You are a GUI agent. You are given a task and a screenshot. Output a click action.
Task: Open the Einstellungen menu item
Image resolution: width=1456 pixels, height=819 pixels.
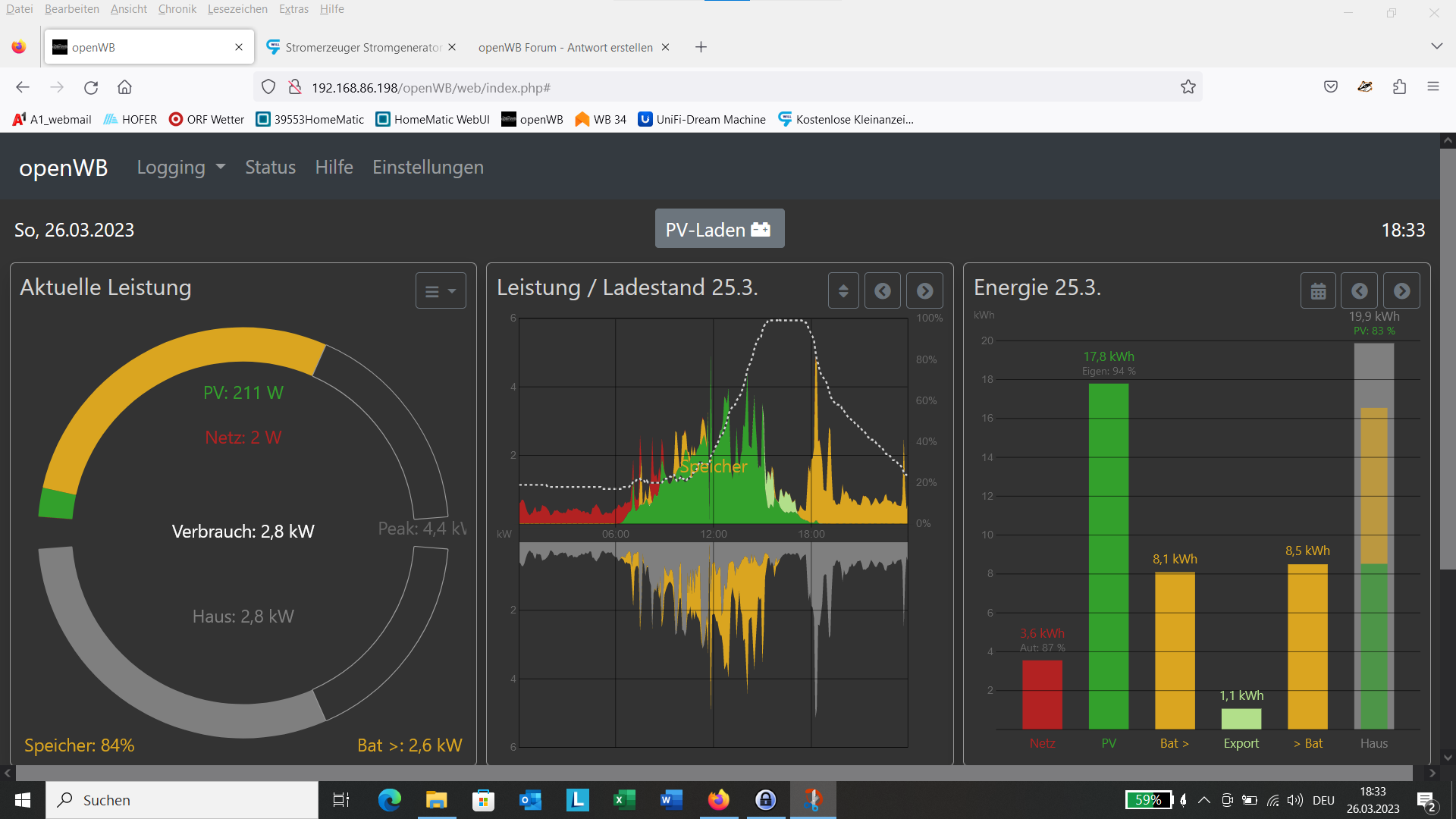tap(428, 167)
